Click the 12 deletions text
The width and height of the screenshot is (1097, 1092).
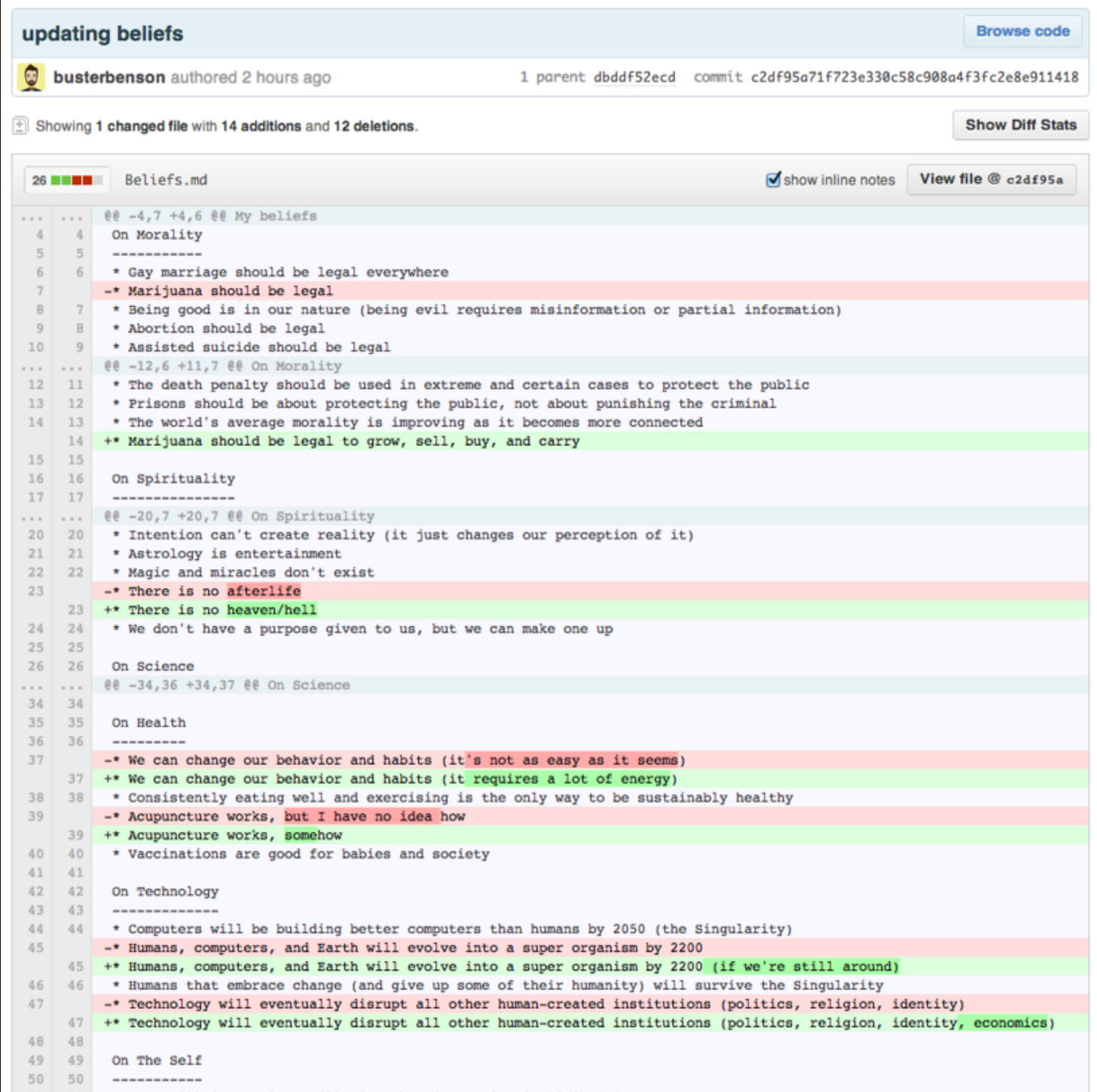pyautogui.click(x=374, y=127)
